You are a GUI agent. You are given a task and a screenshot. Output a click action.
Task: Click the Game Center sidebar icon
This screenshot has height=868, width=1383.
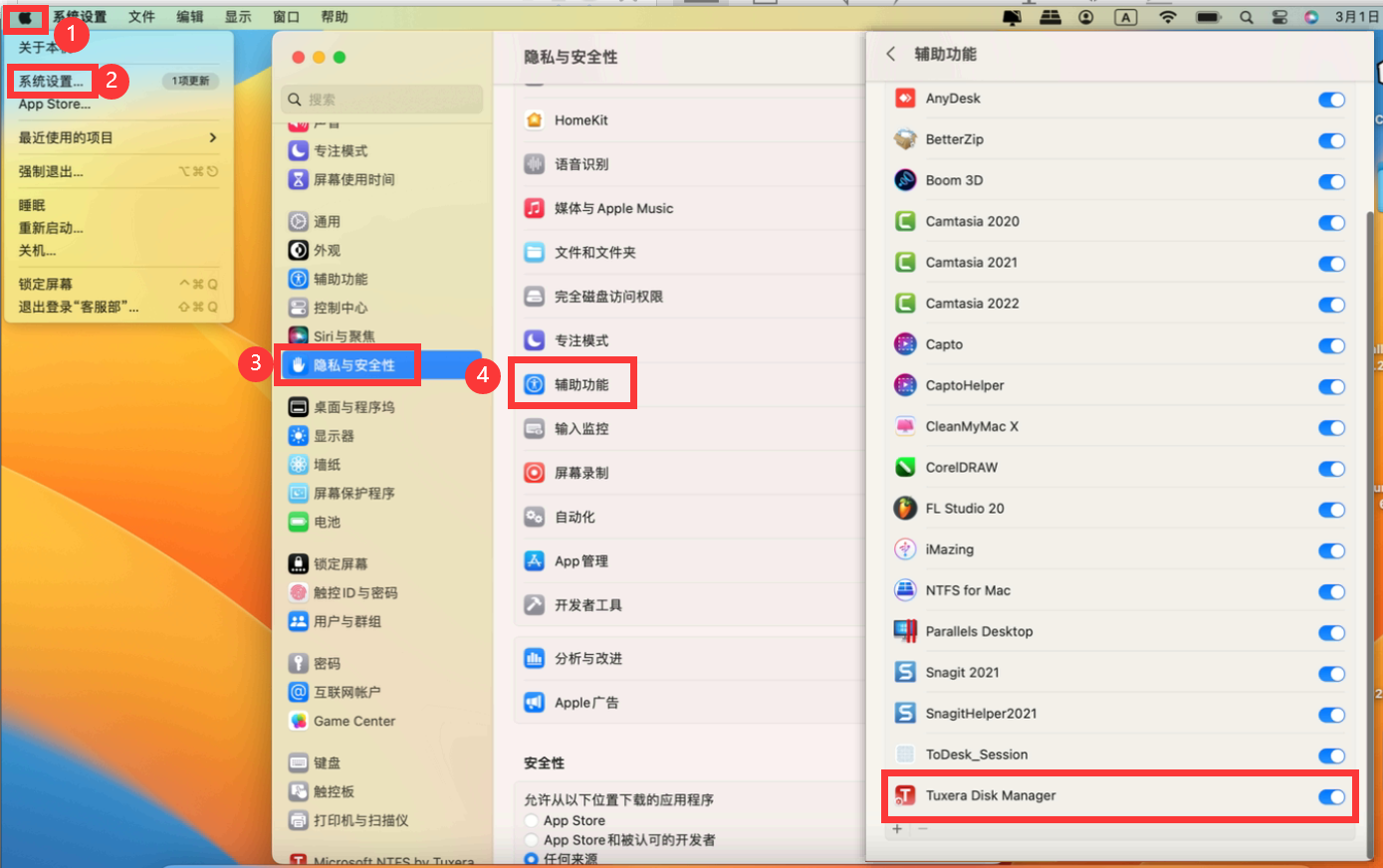pos(298,721)
